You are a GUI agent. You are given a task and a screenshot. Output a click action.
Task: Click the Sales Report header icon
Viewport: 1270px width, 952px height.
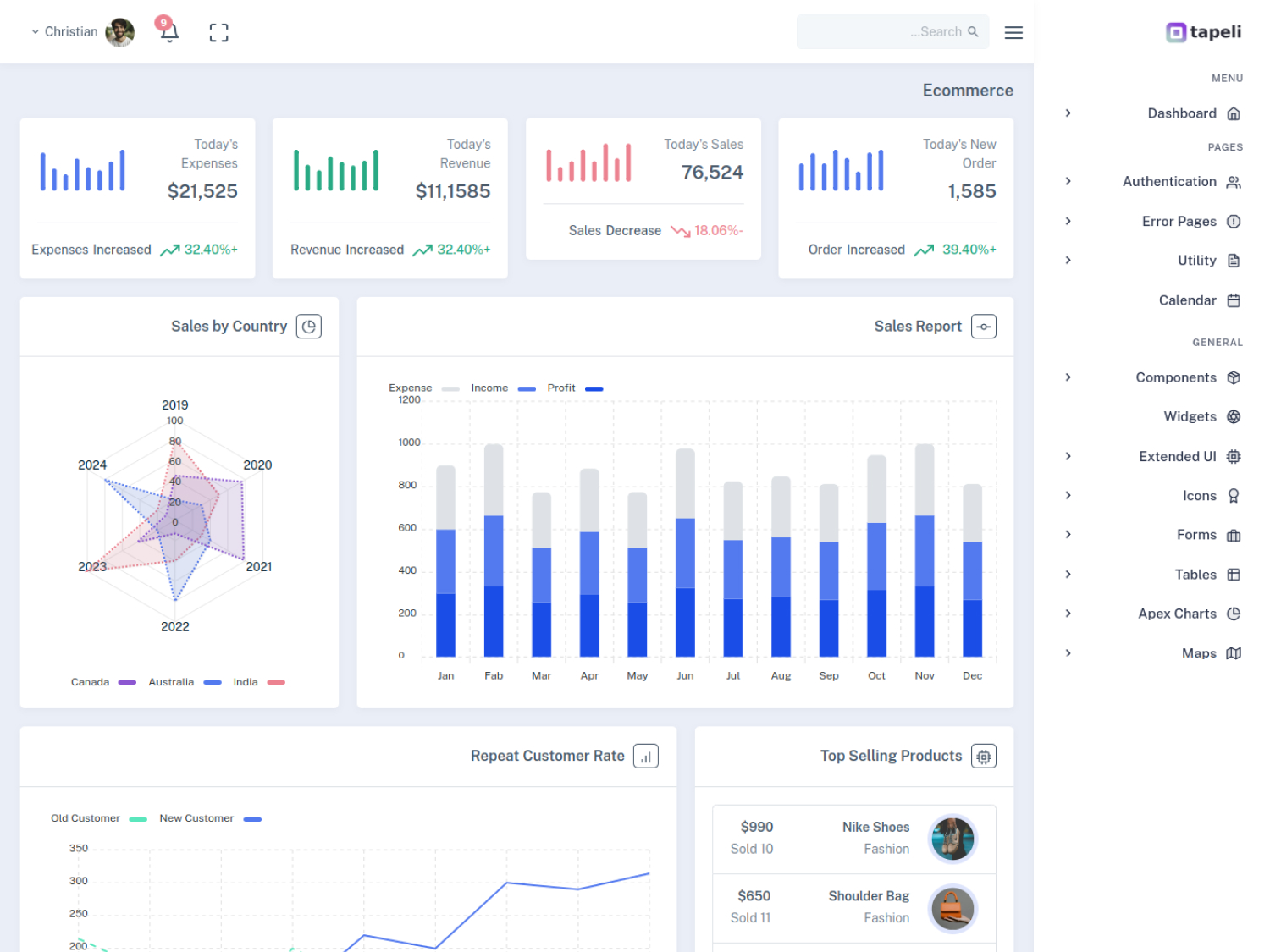click(984, 327)
